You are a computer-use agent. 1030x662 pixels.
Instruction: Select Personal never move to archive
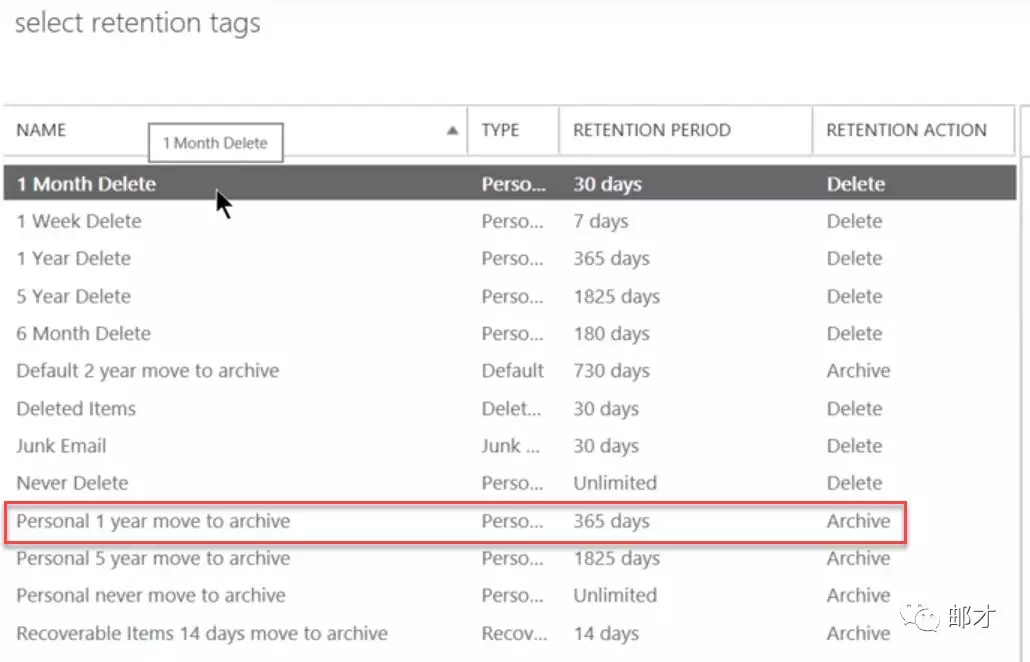tap(151, 595)
